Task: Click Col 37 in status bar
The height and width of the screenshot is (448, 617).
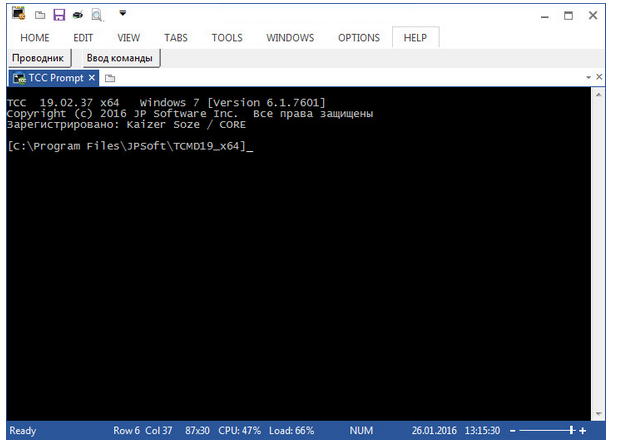Action: point(159,431)
